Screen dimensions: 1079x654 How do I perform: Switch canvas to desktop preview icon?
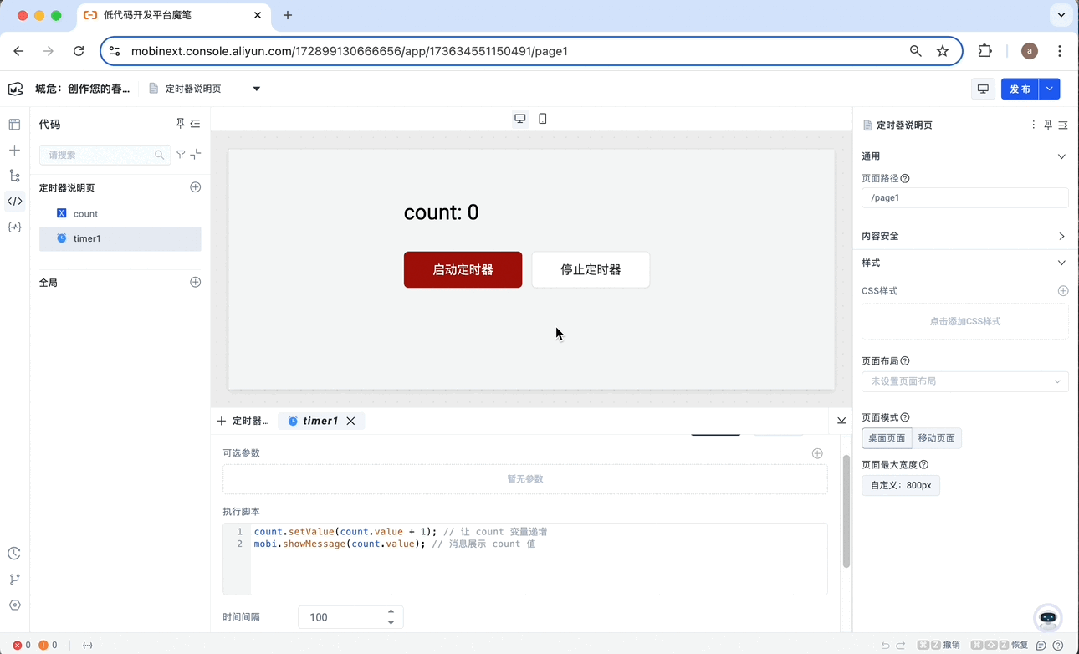click(x=520, y=118)
